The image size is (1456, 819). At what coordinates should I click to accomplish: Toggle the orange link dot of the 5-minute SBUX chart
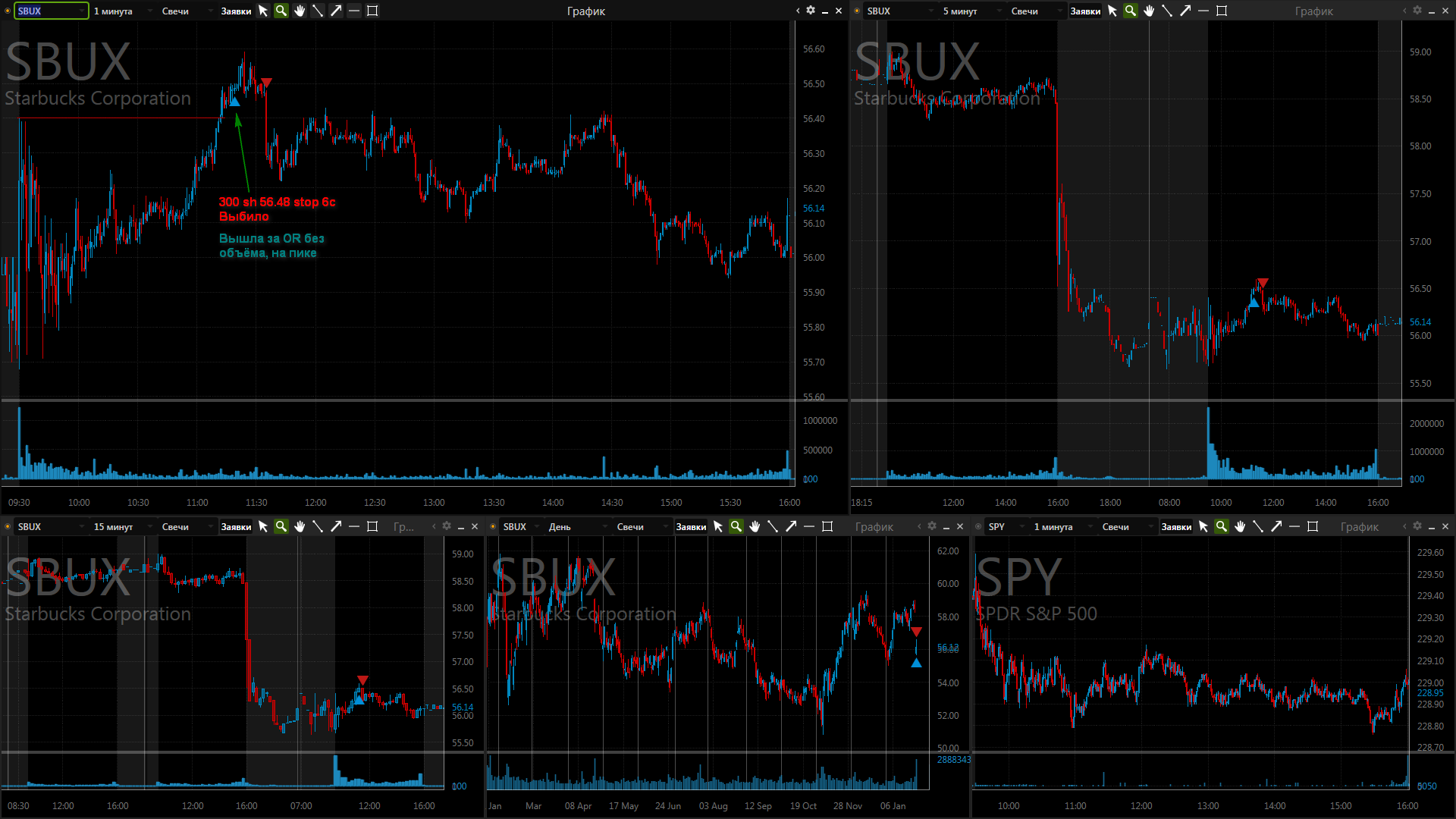tap(857, 11)
